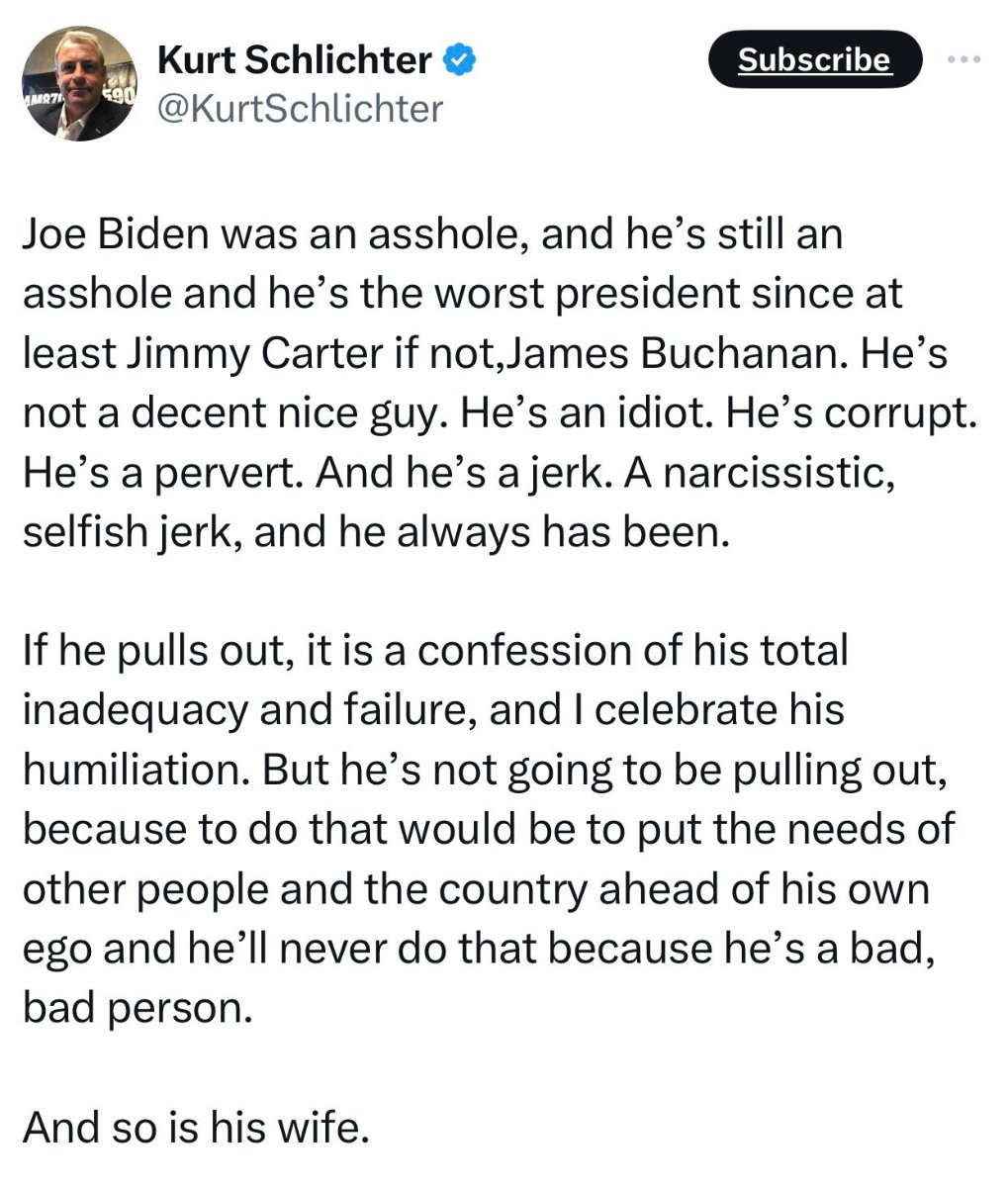Open the three-dot more options menu

point(963,60)
